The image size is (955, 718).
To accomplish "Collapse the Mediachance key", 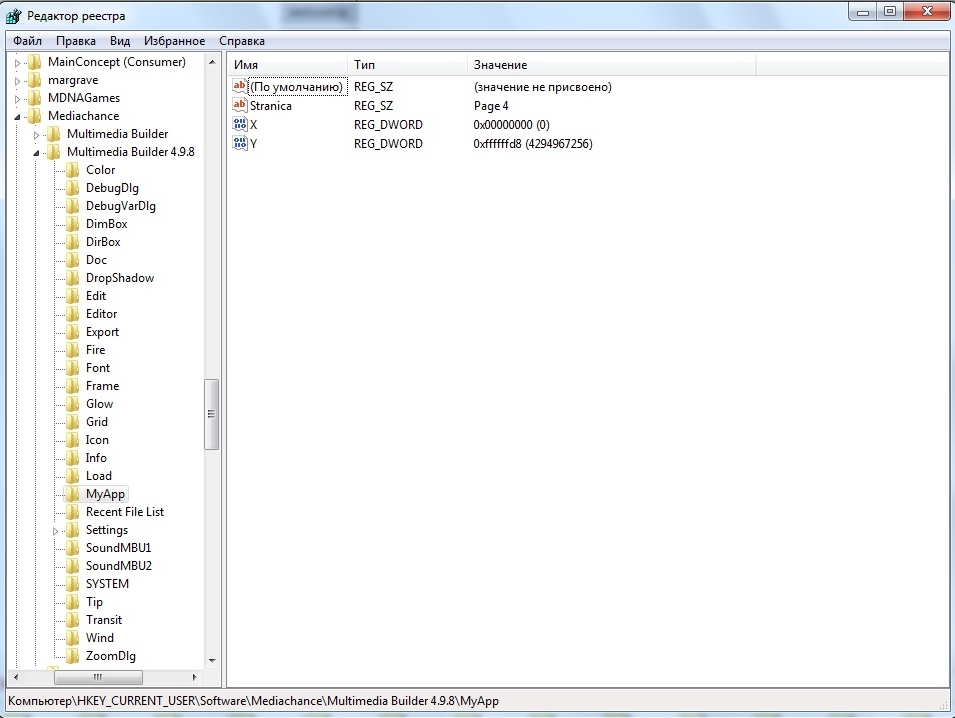I will click(18, 116).
